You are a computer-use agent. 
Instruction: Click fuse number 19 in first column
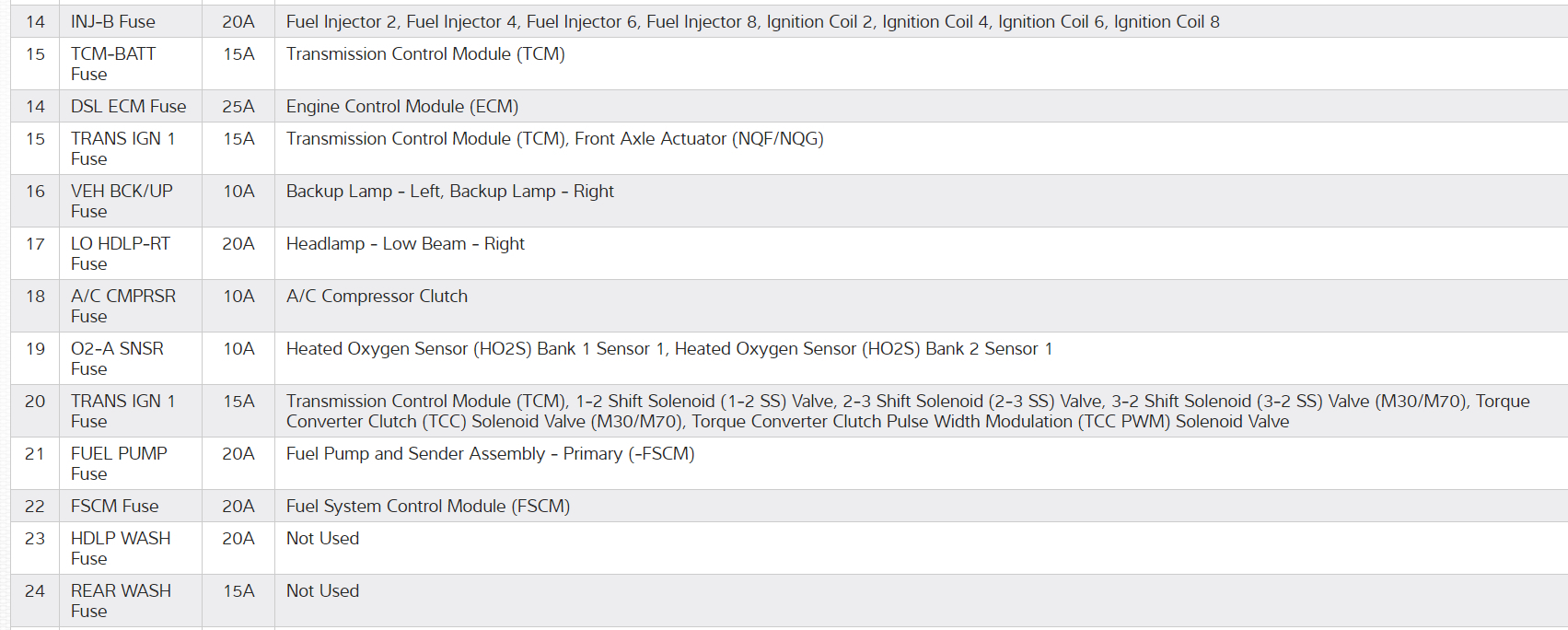point(35,349)
